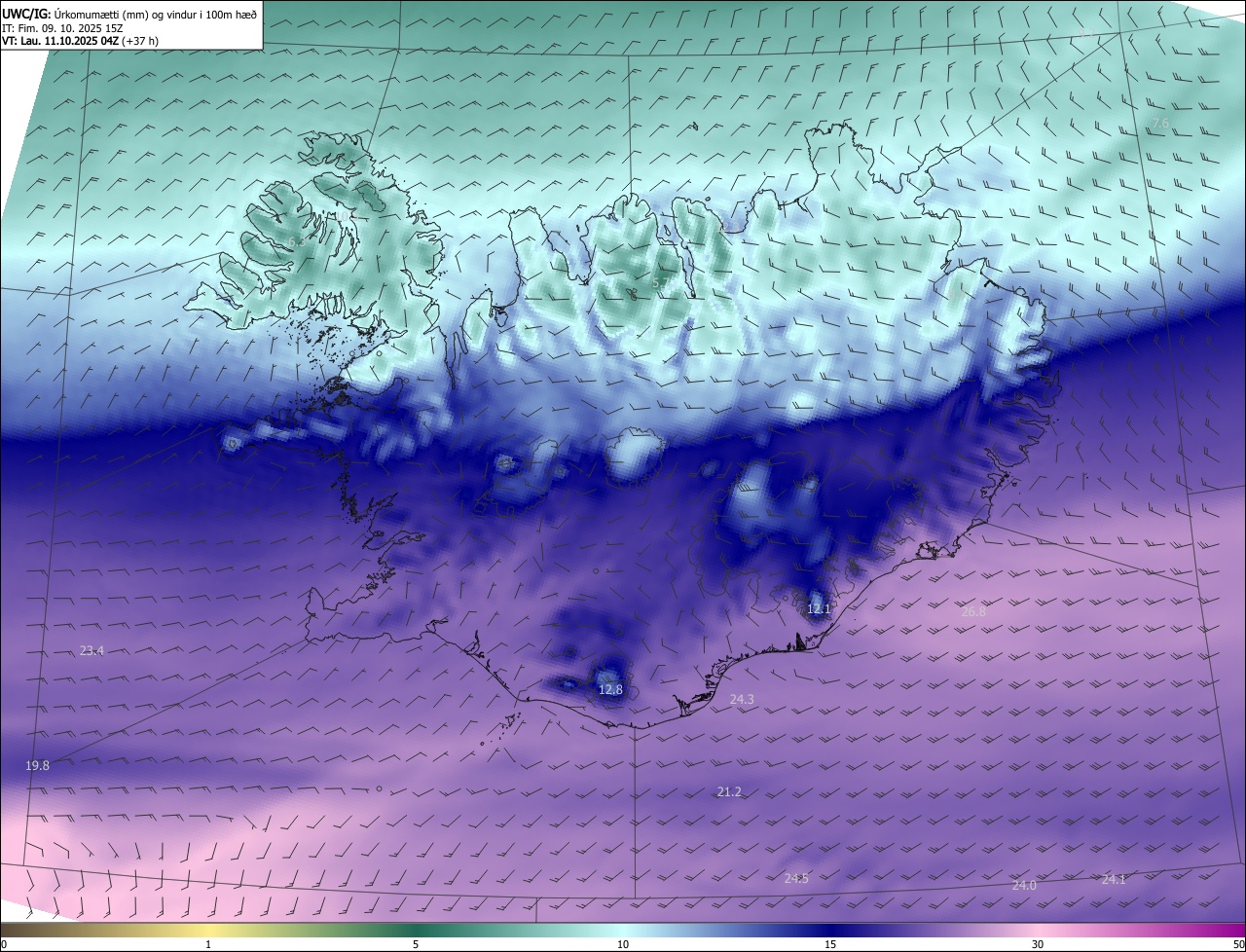The image size is (1246, 952).
Task: Click the 9.2 value label
Action: point(1085,32)
